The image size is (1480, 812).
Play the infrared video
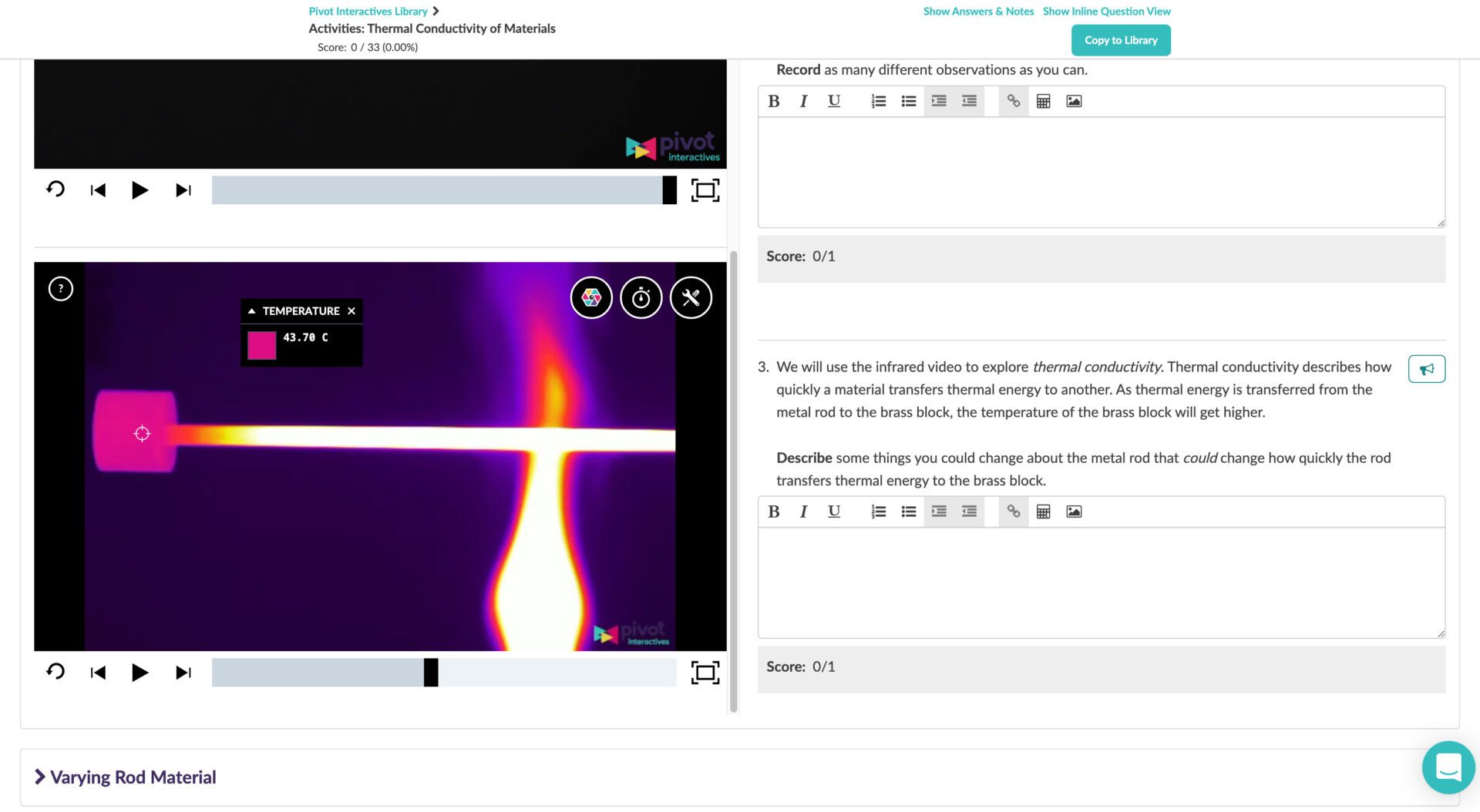tap(140, 673)
